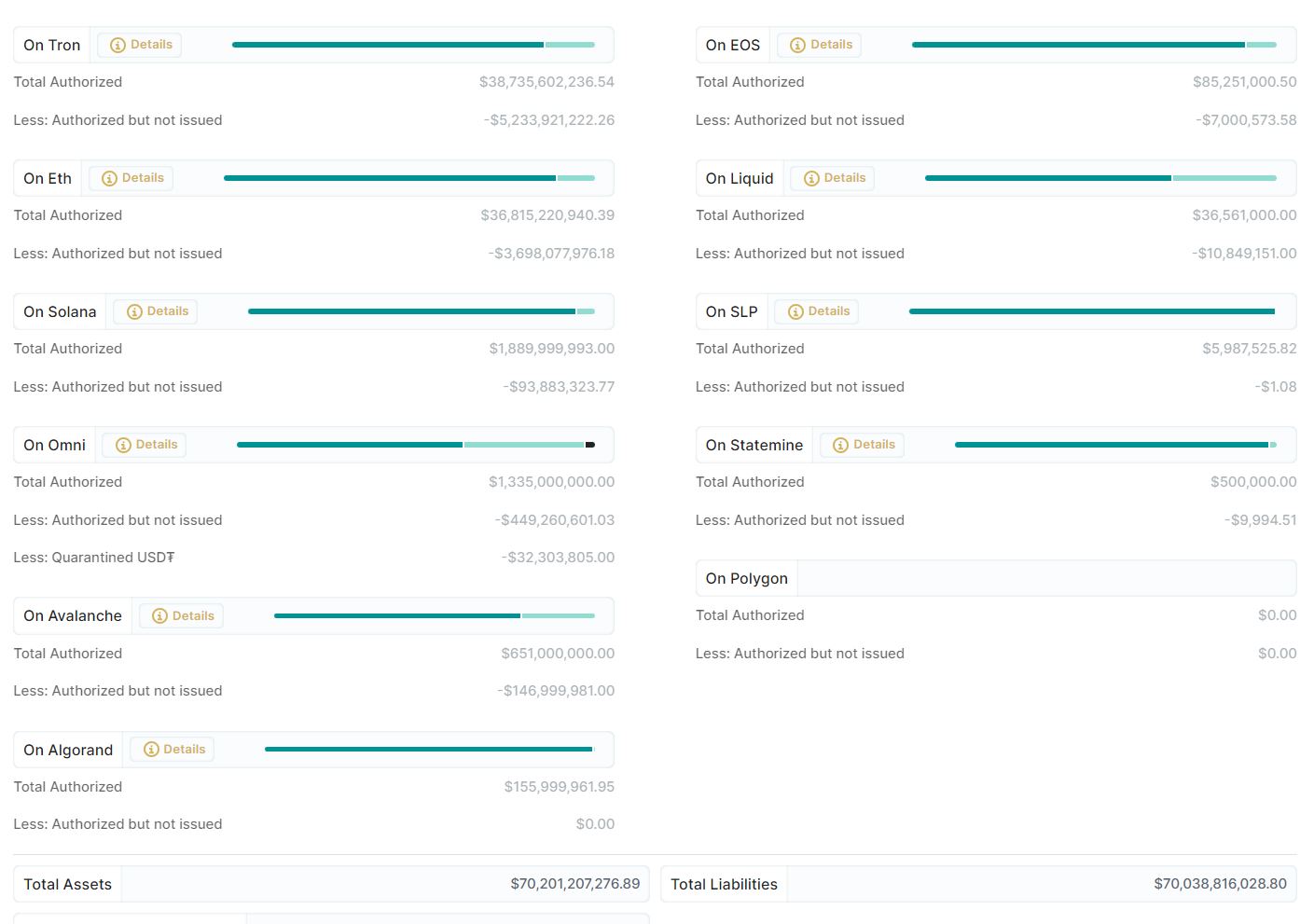Click the Quarantined USDT amount on Omni
This screenshot has width=1314, height=924.
pyautogui.click(x=558, y=558)
